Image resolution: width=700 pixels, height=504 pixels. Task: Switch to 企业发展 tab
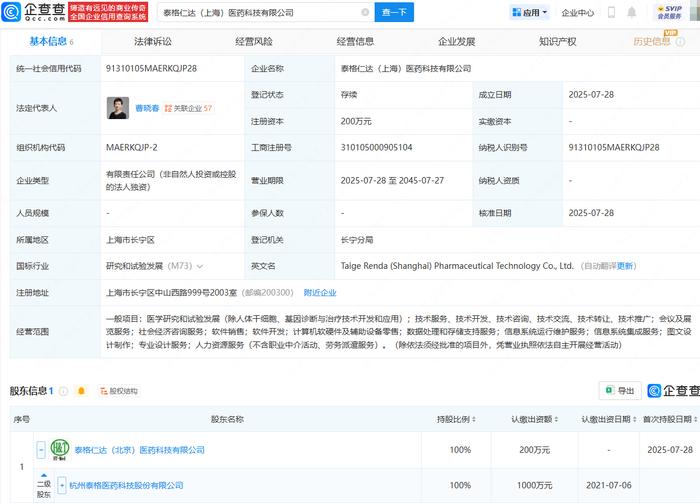456,42
